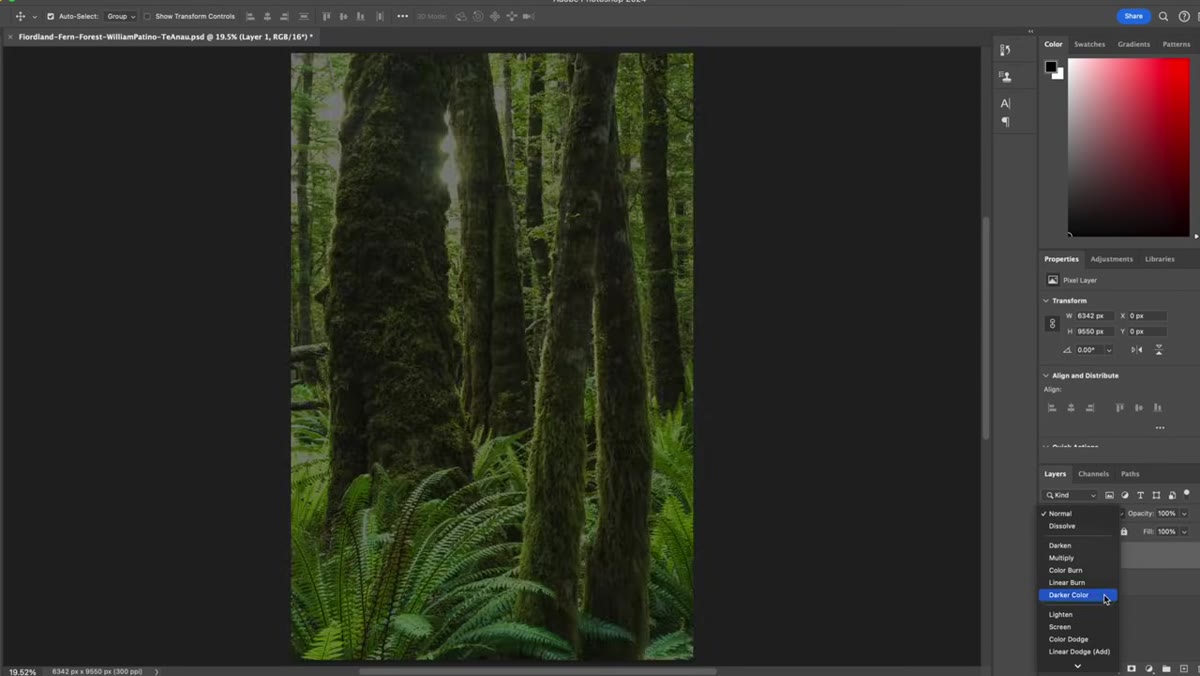The width and height of the screenshot is (1200, 676).
Task: Toggle filter for smart objects icon
Action: pyautogui.click(x=1172, y=495)
